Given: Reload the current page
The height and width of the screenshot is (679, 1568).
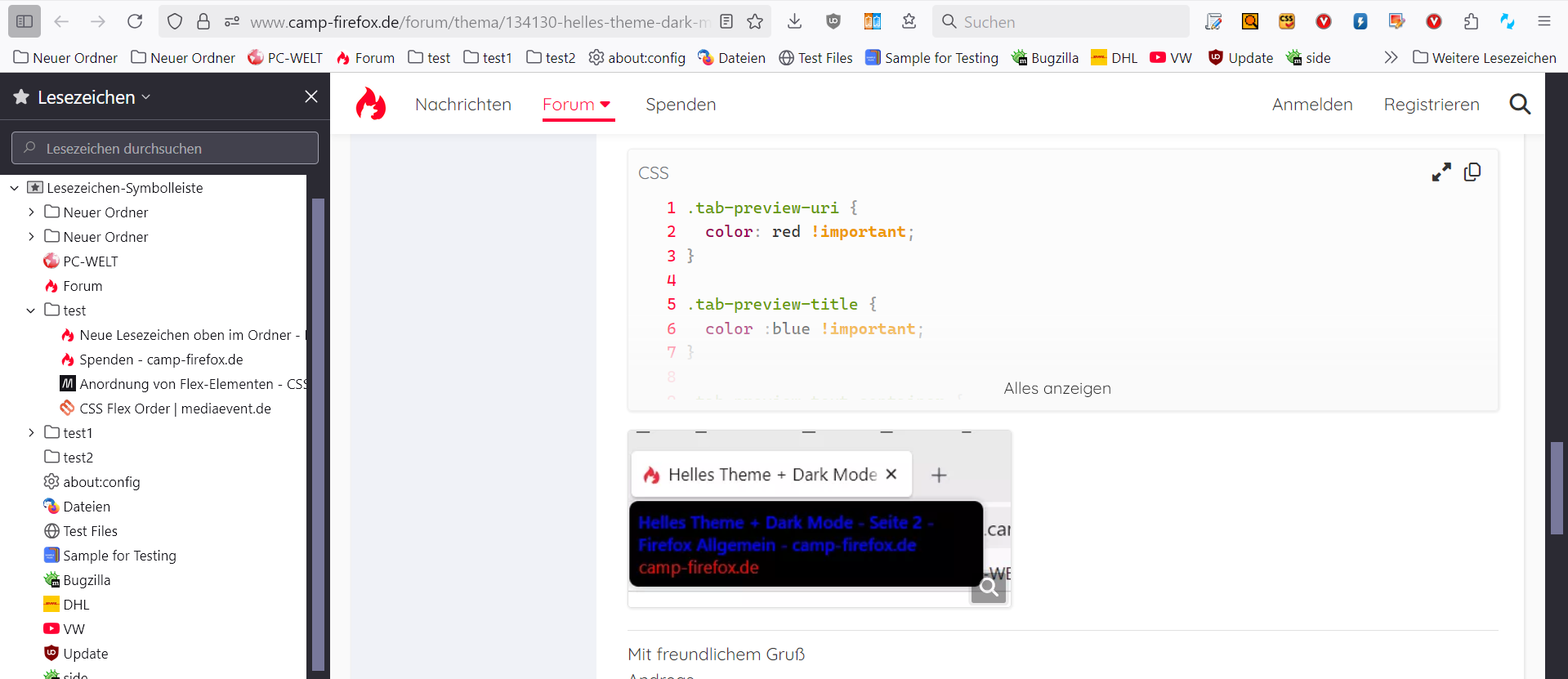Looking at the screenshot, I should coord(135,21).
